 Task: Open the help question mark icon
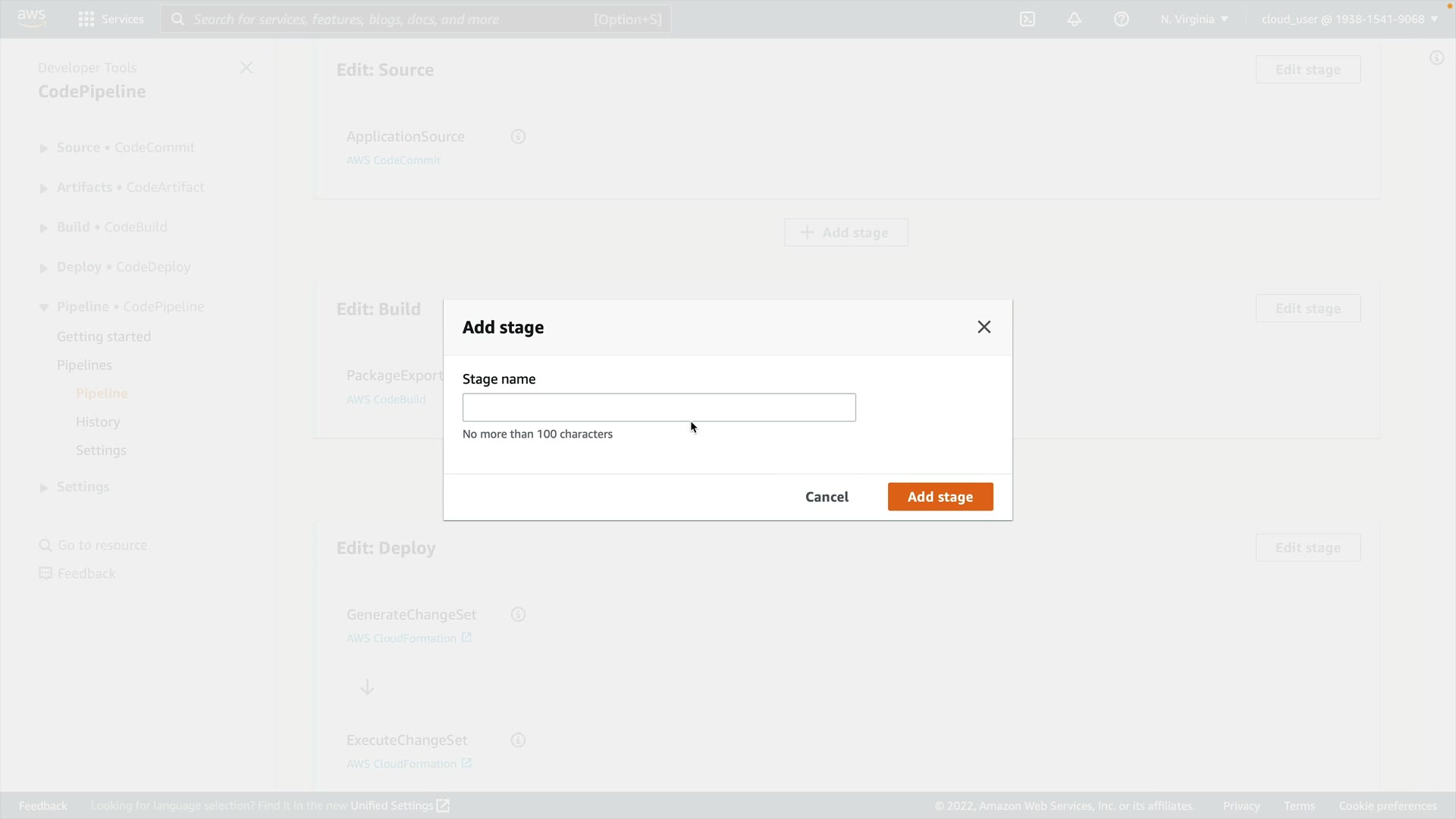click(1122, 19)
